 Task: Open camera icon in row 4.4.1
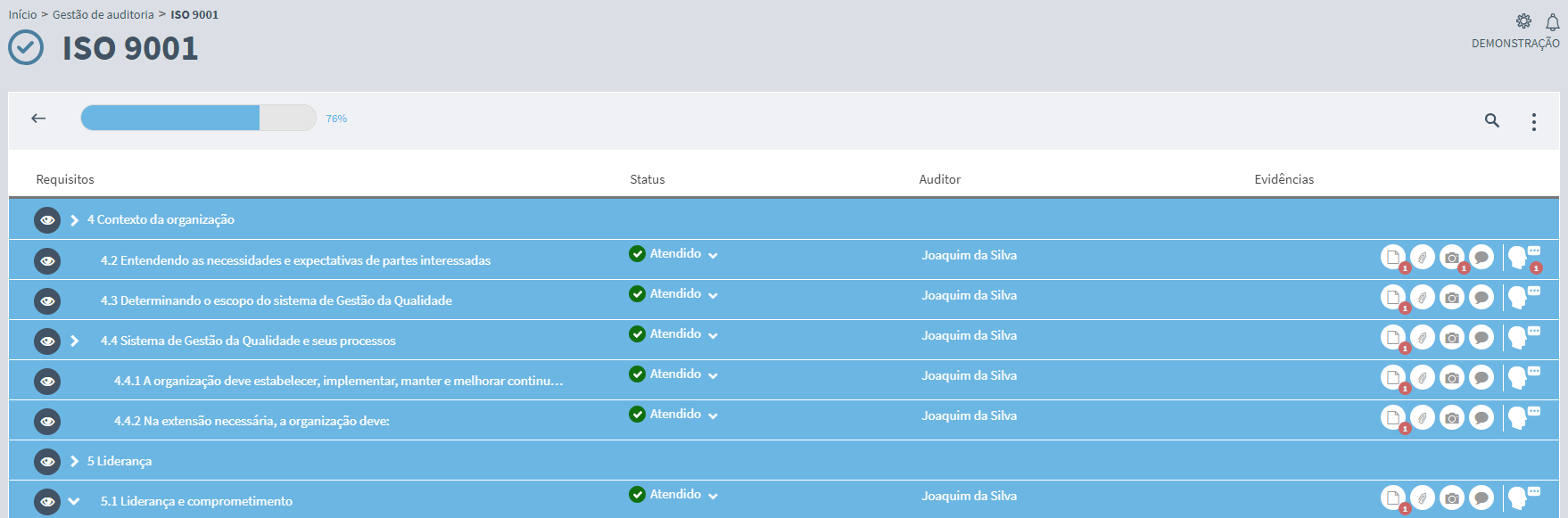(x=1452, y=377)
